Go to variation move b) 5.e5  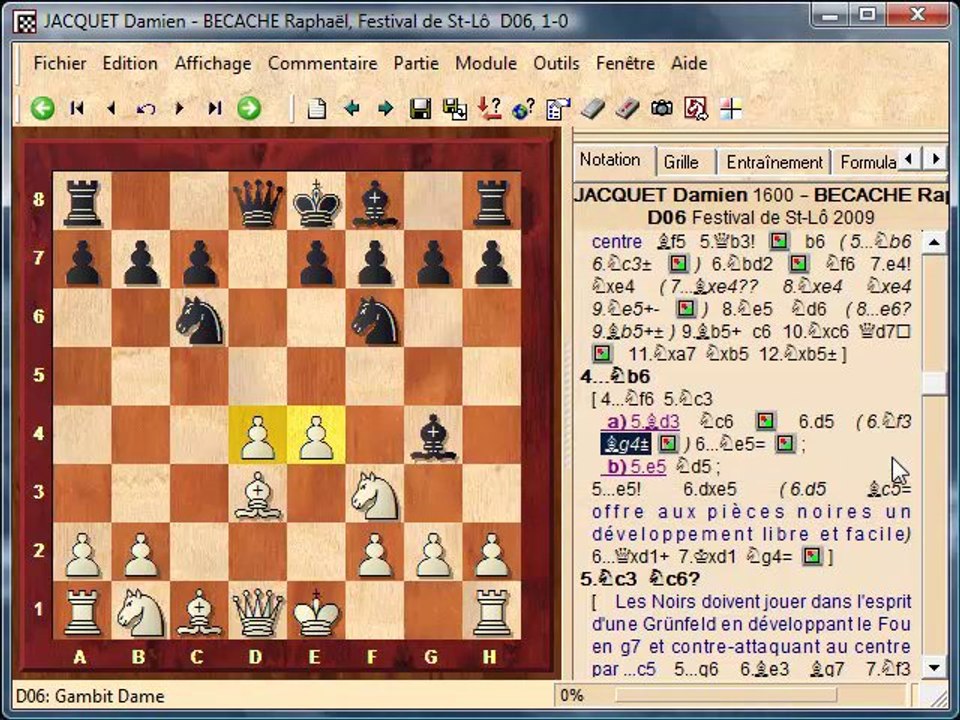pos(635,467)
